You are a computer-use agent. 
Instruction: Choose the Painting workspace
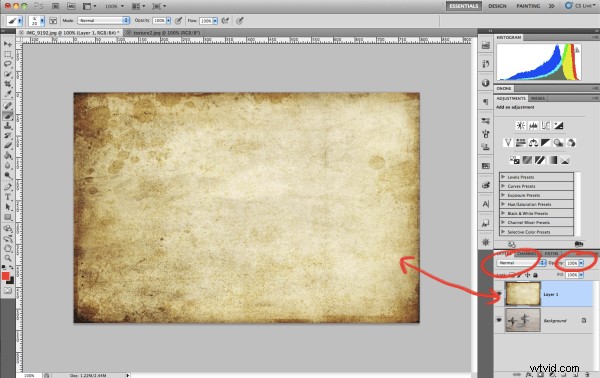[528, 6]
